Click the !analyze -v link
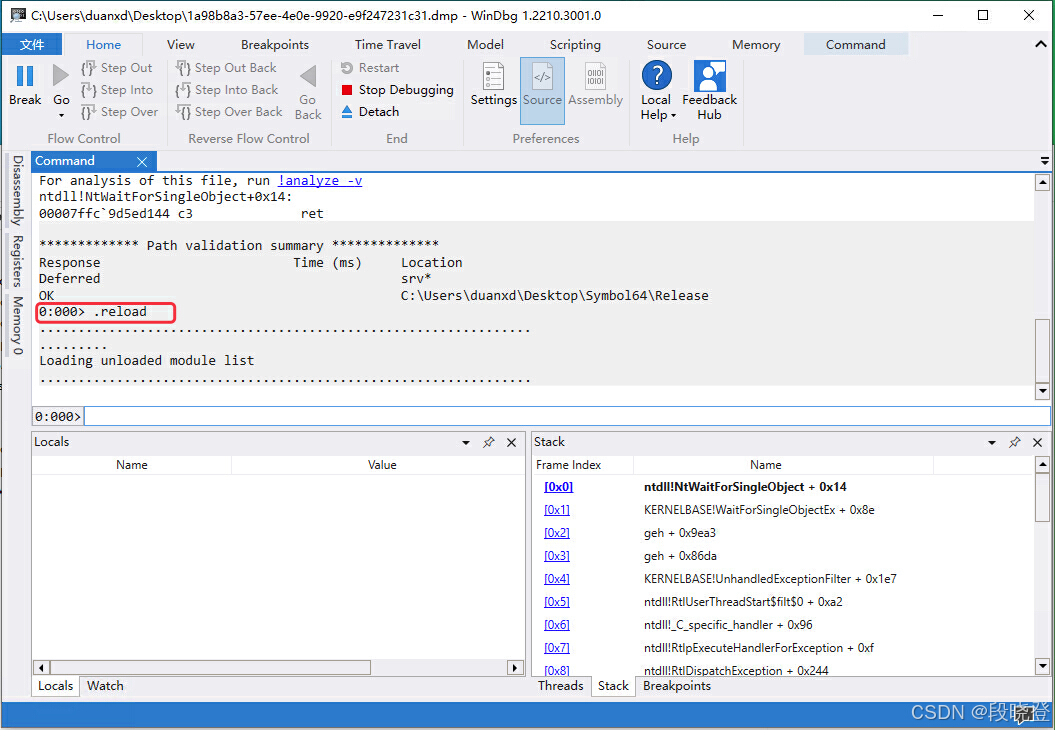1055x730 pixels. 320,180
